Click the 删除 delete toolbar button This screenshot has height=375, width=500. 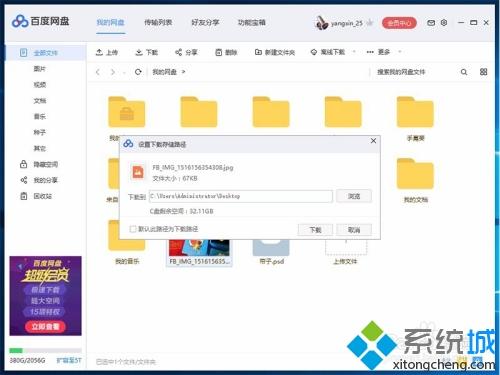[226, 52]
